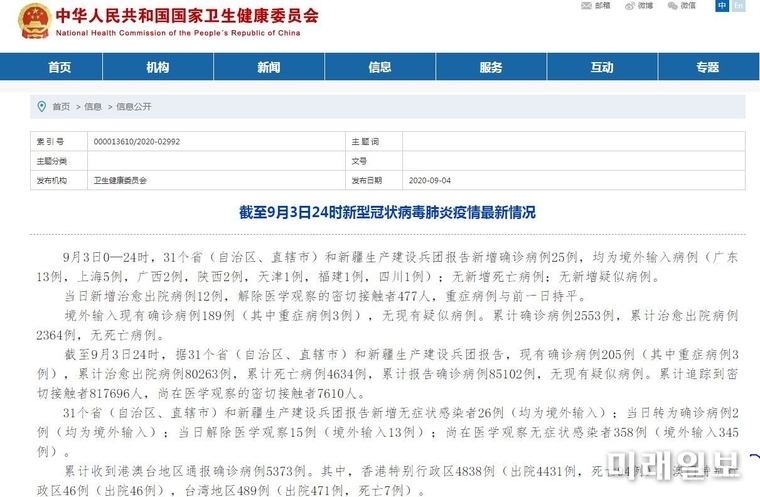The image size is (760, 497).
Task: Click the 卫生健康委员会 issuing agency cell
Action: click(x=216, y=180)
